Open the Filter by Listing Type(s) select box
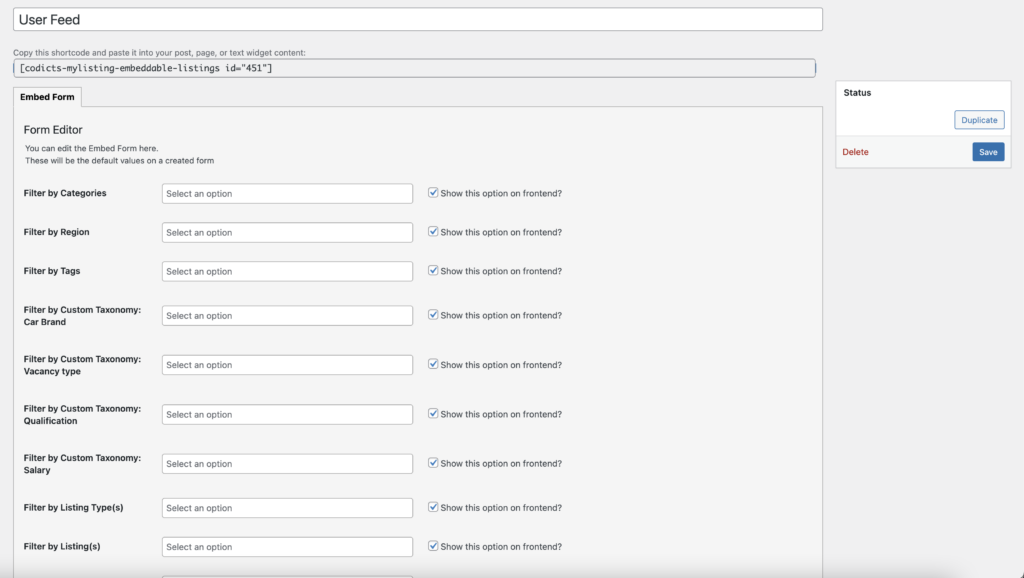 point(287,508)
